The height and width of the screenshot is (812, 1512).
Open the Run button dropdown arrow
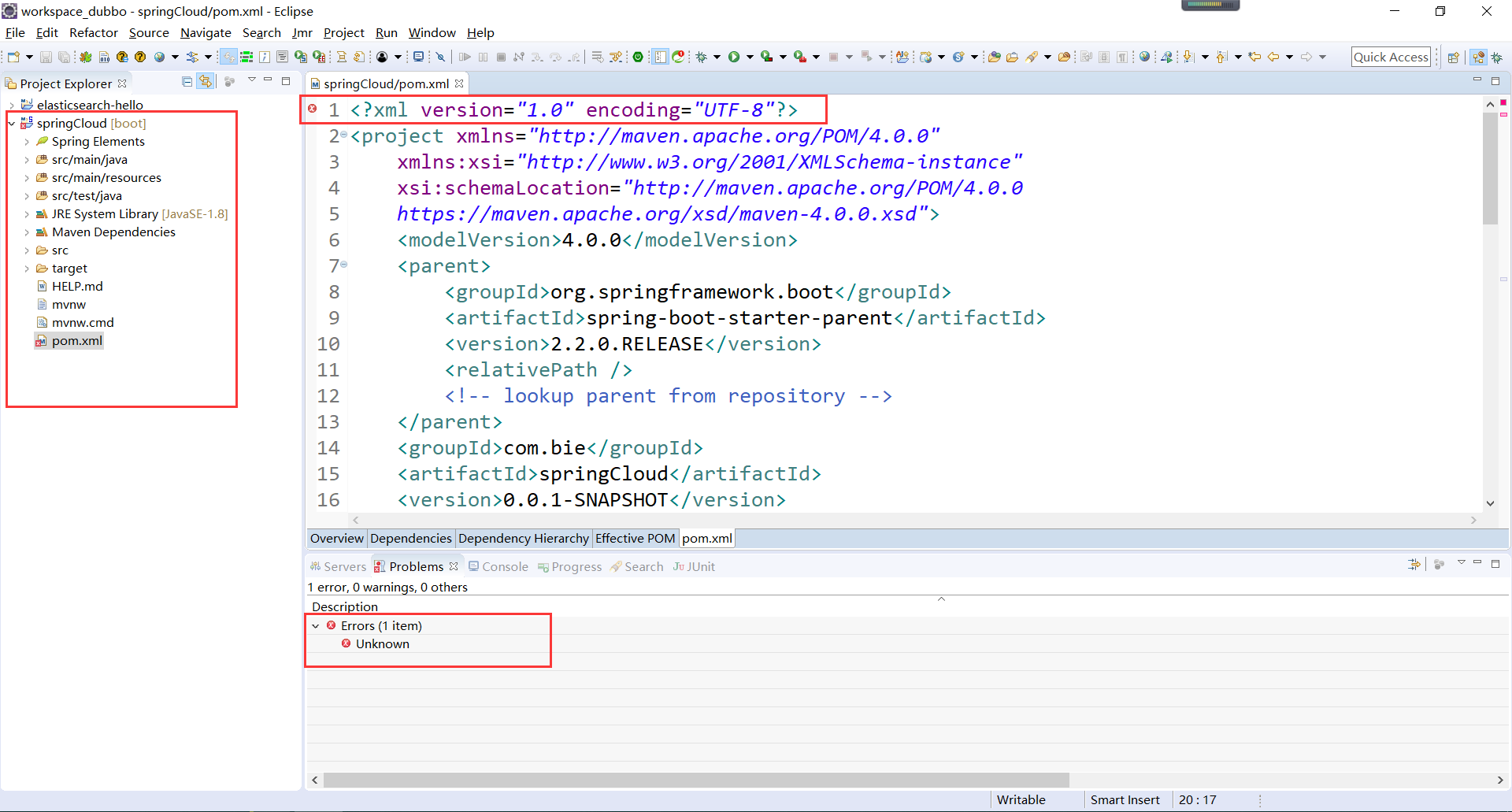point(750,57)
